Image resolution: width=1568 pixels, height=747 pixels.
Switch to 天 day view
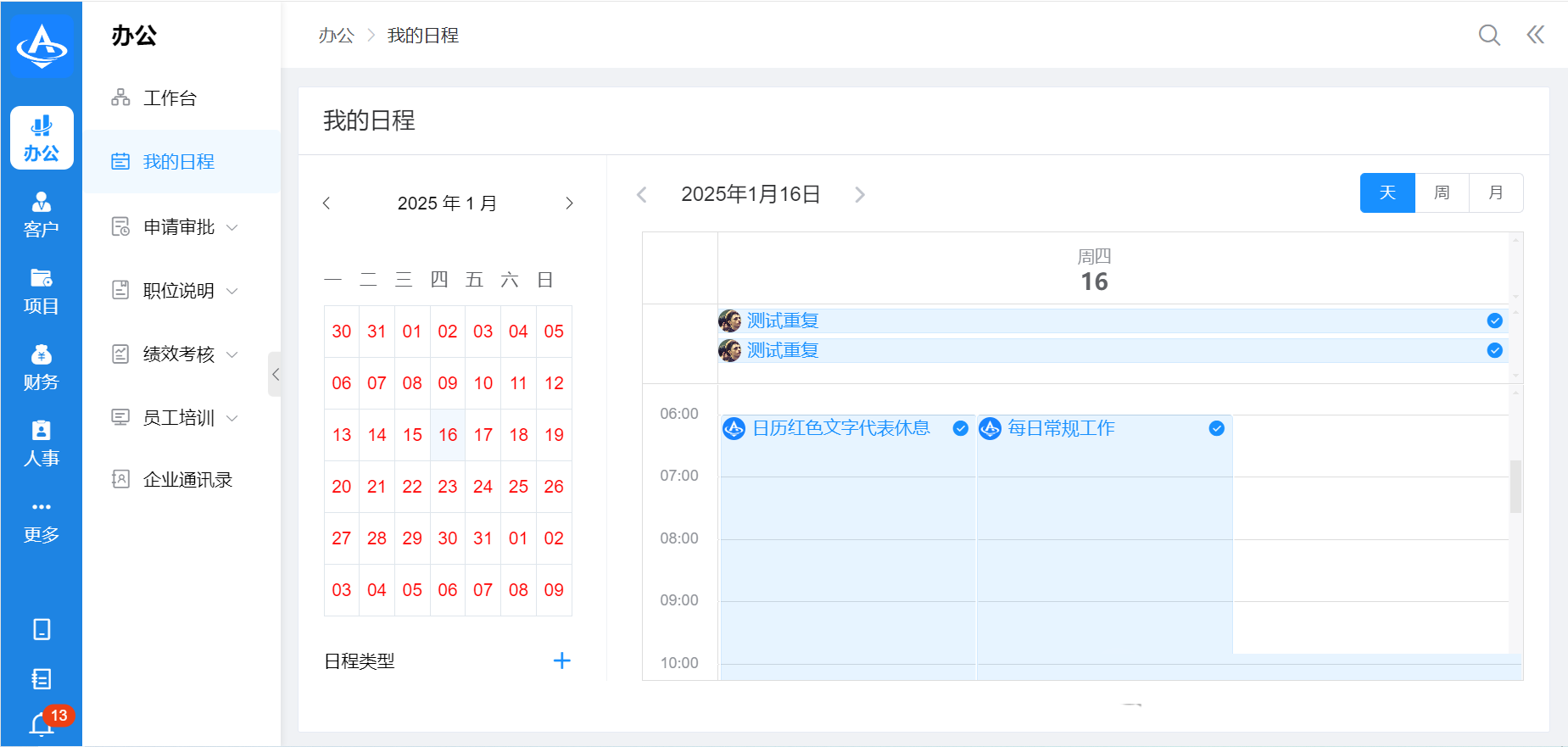coord(1387,192)
